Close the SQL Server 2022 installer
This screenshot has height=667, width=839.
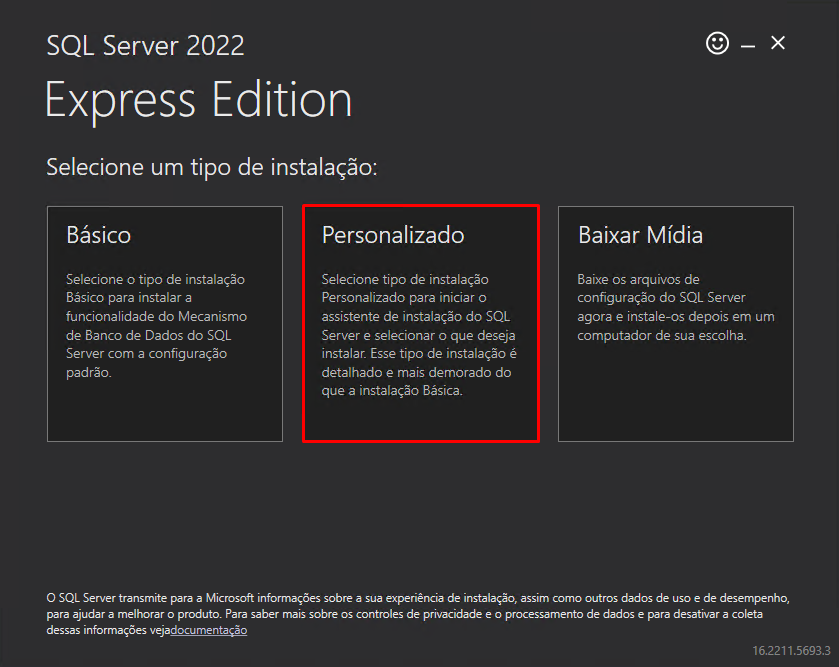(x=778, y=43)
